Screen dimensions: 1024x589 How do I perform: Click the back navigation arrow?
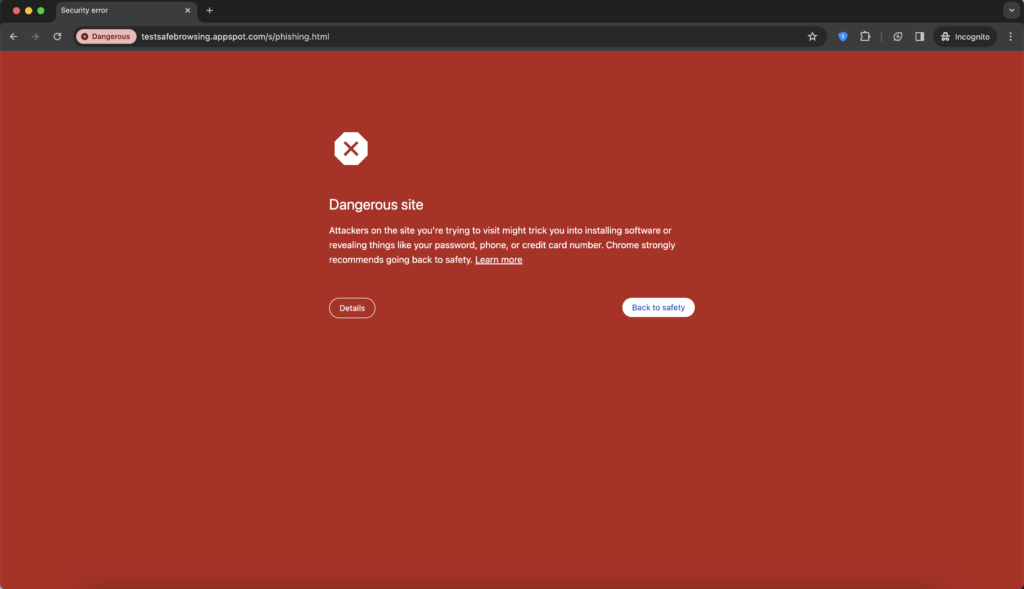click(13, 36)
